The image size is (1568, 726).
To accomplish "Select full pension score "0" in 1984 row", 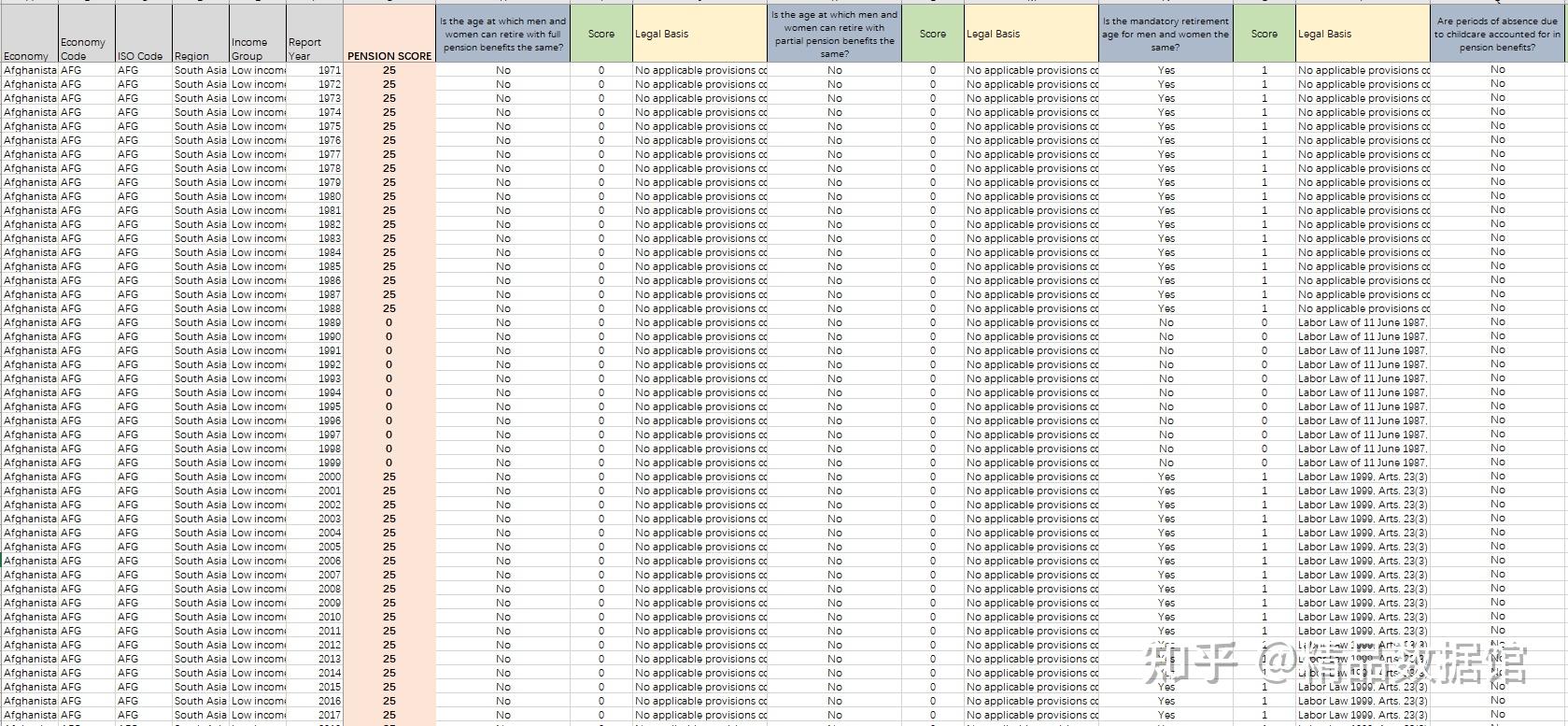I will (601, 252).
